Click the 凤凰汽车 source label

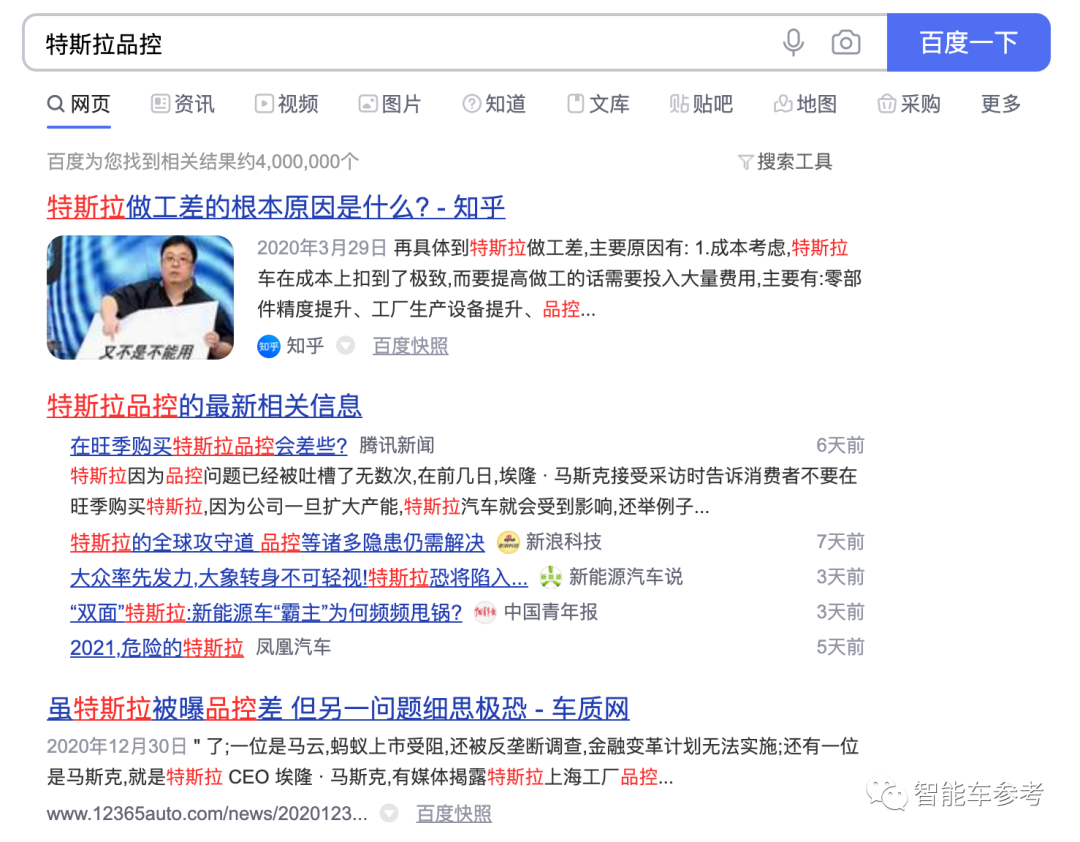coord(293,647)
